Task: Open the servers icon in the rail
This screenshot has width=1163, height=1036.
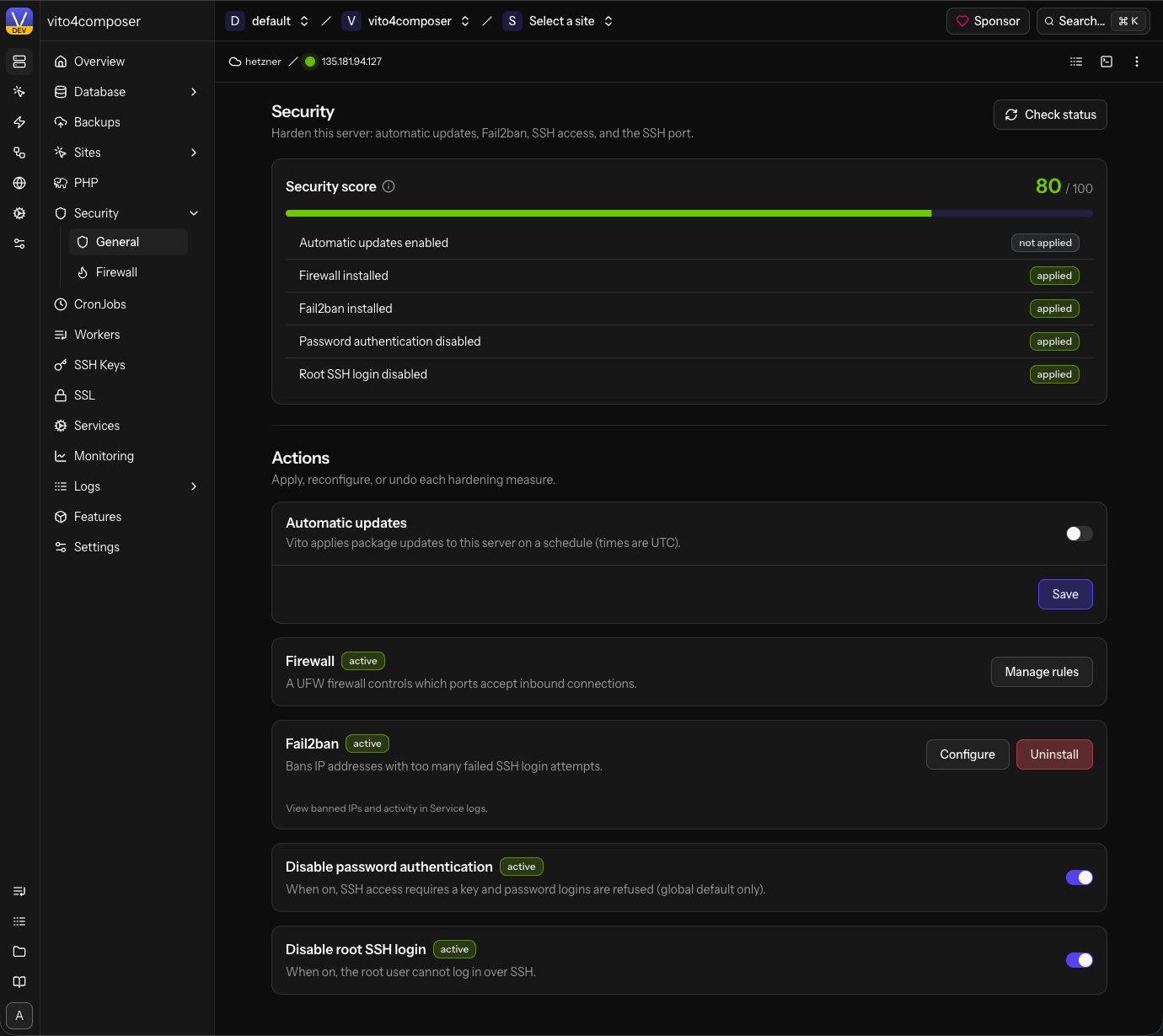Action: point(19,62)
